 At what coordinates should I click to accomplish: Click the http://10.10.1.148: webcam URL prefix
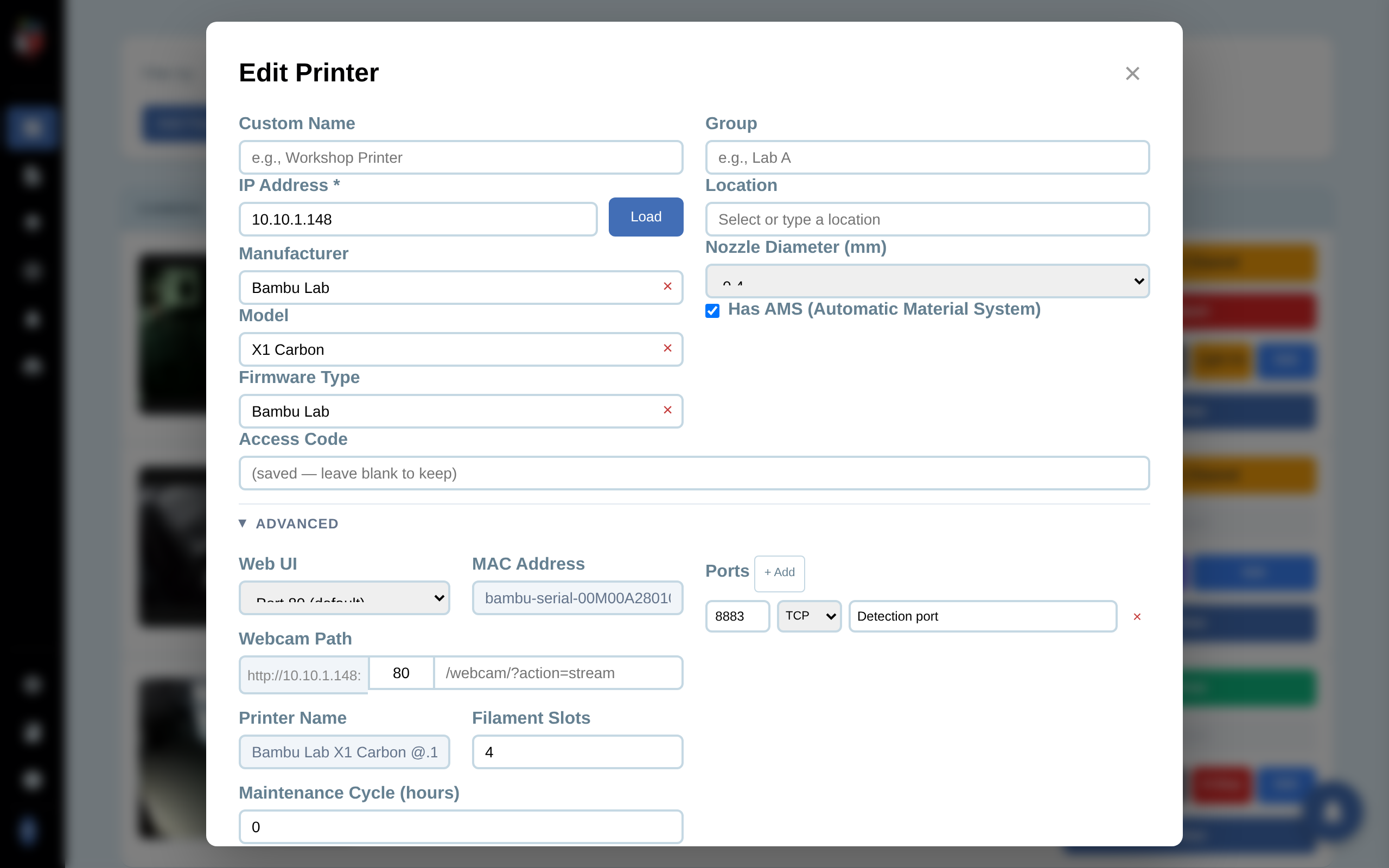(304, 675)
